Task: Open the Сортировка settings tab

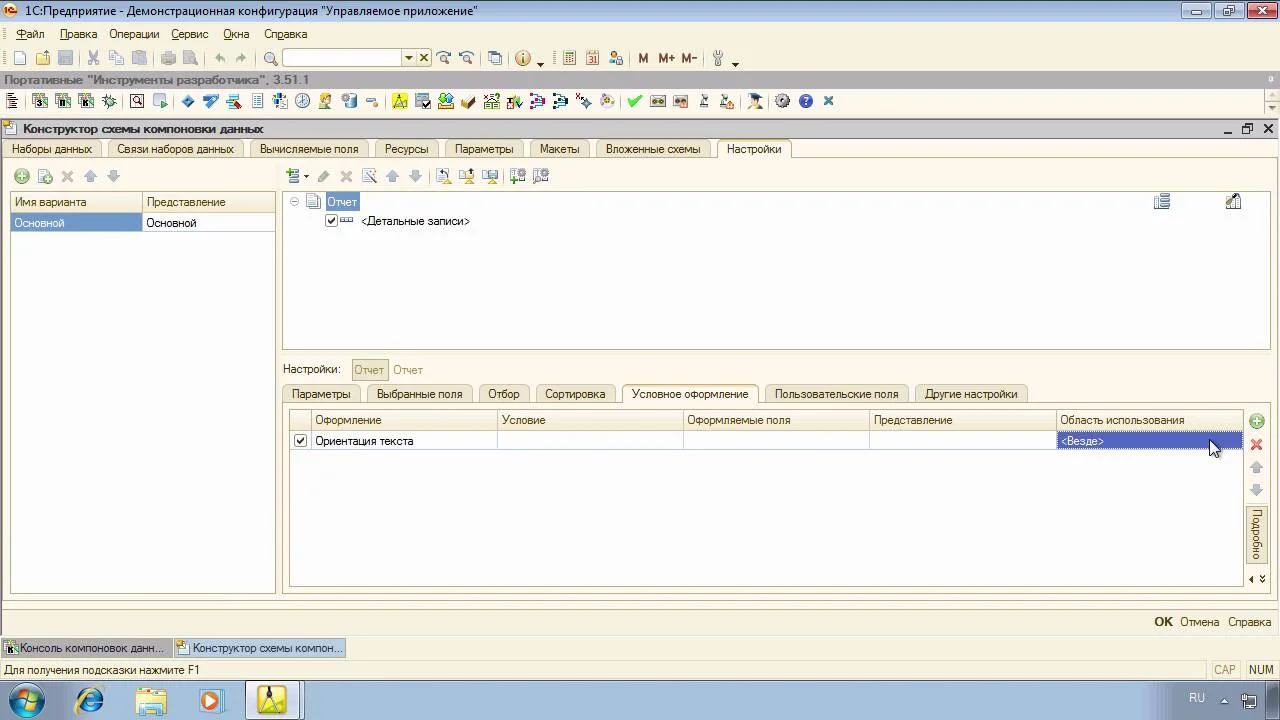Action: pyautogui.click(x=575, y=394)
